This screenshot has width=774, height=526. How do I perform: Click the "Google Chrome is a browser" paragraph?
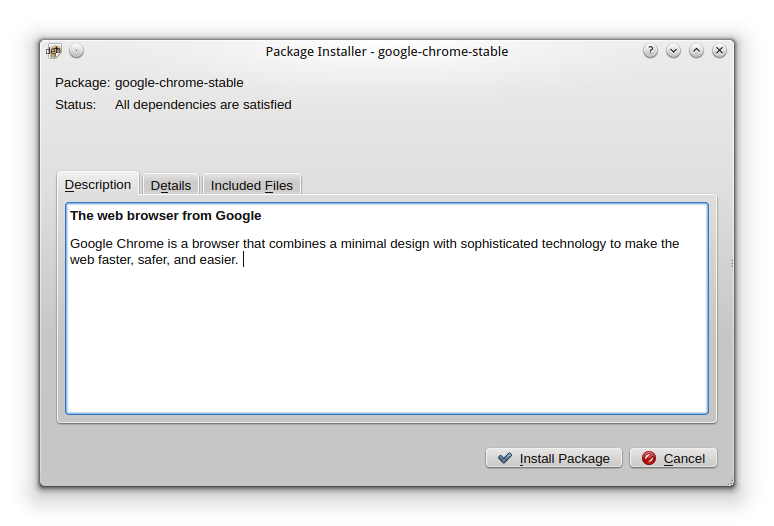(375, 252)
